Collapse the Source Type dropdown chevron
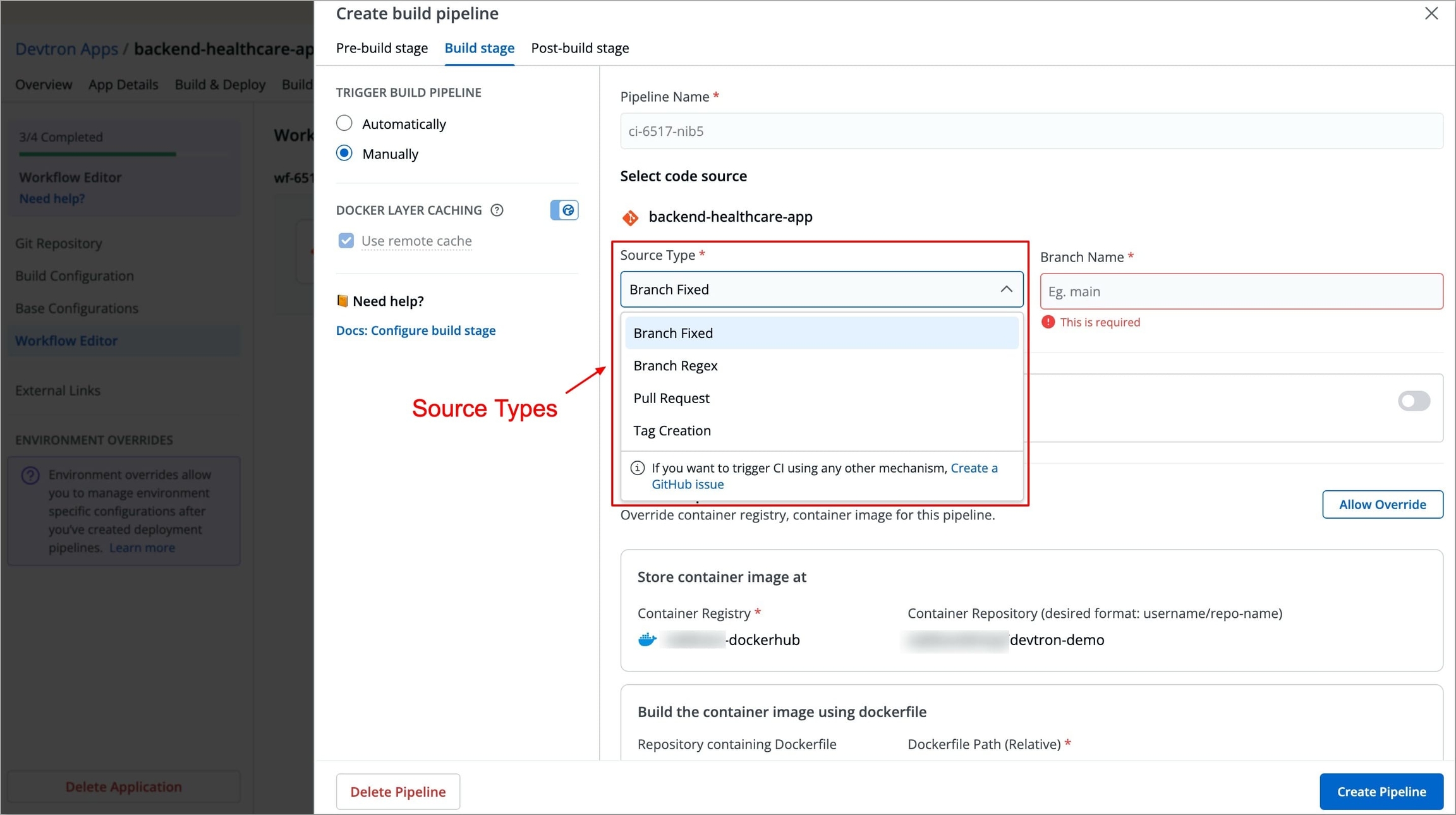Image resolution: width=1456 pixels, height=815 pixels. pyautogui.click(x=1006, y=289)
